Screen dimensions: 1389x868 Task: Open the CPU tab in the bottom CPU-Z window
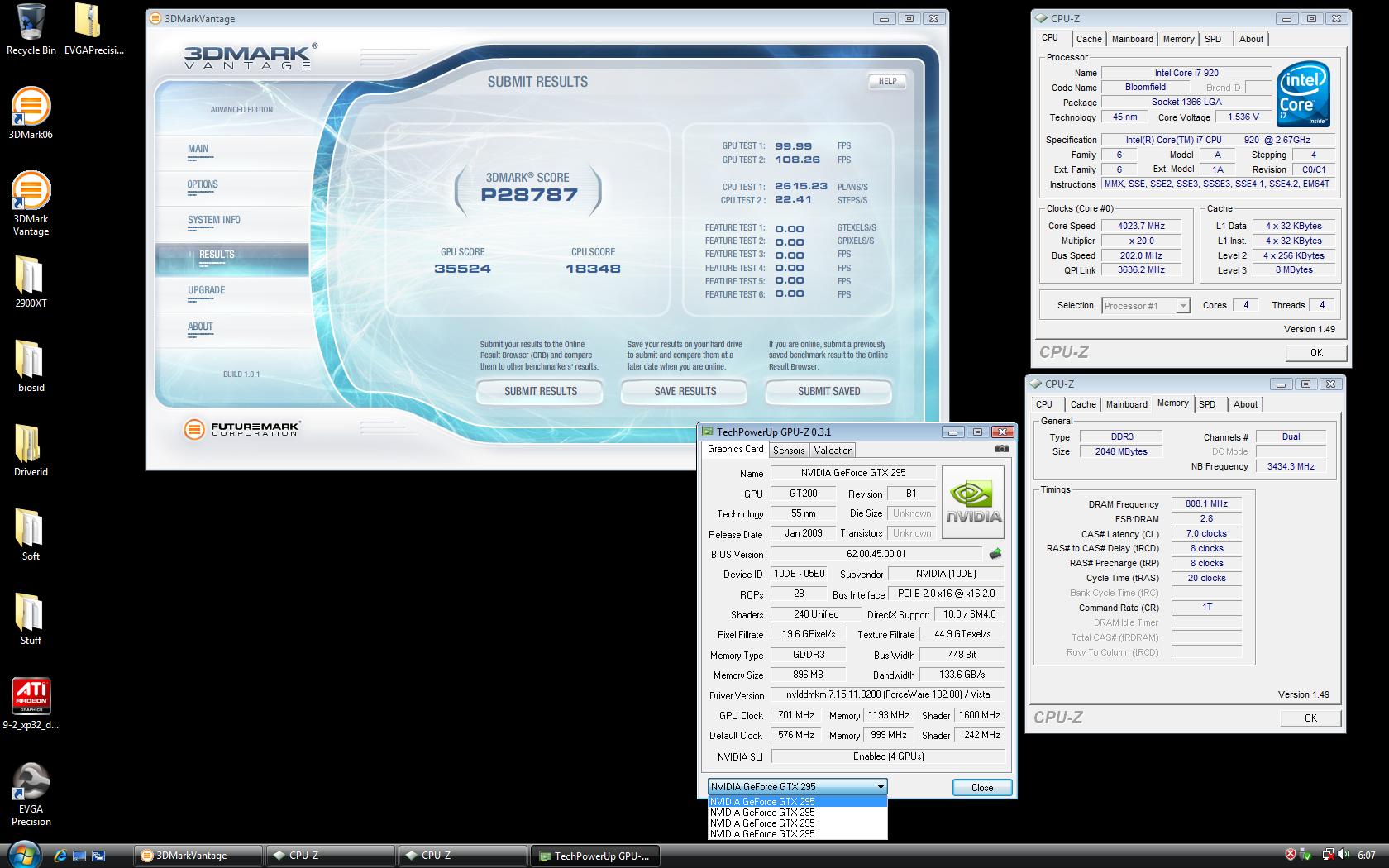coord(1044,404)
